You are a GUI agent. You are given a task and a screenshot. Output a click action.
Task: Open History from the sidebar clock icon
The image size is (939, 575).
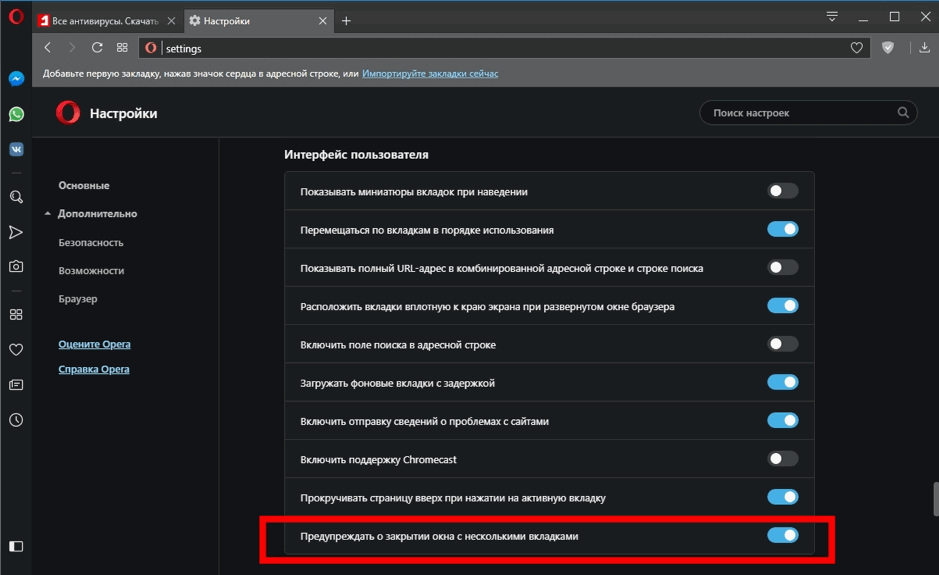click(16, 420)
